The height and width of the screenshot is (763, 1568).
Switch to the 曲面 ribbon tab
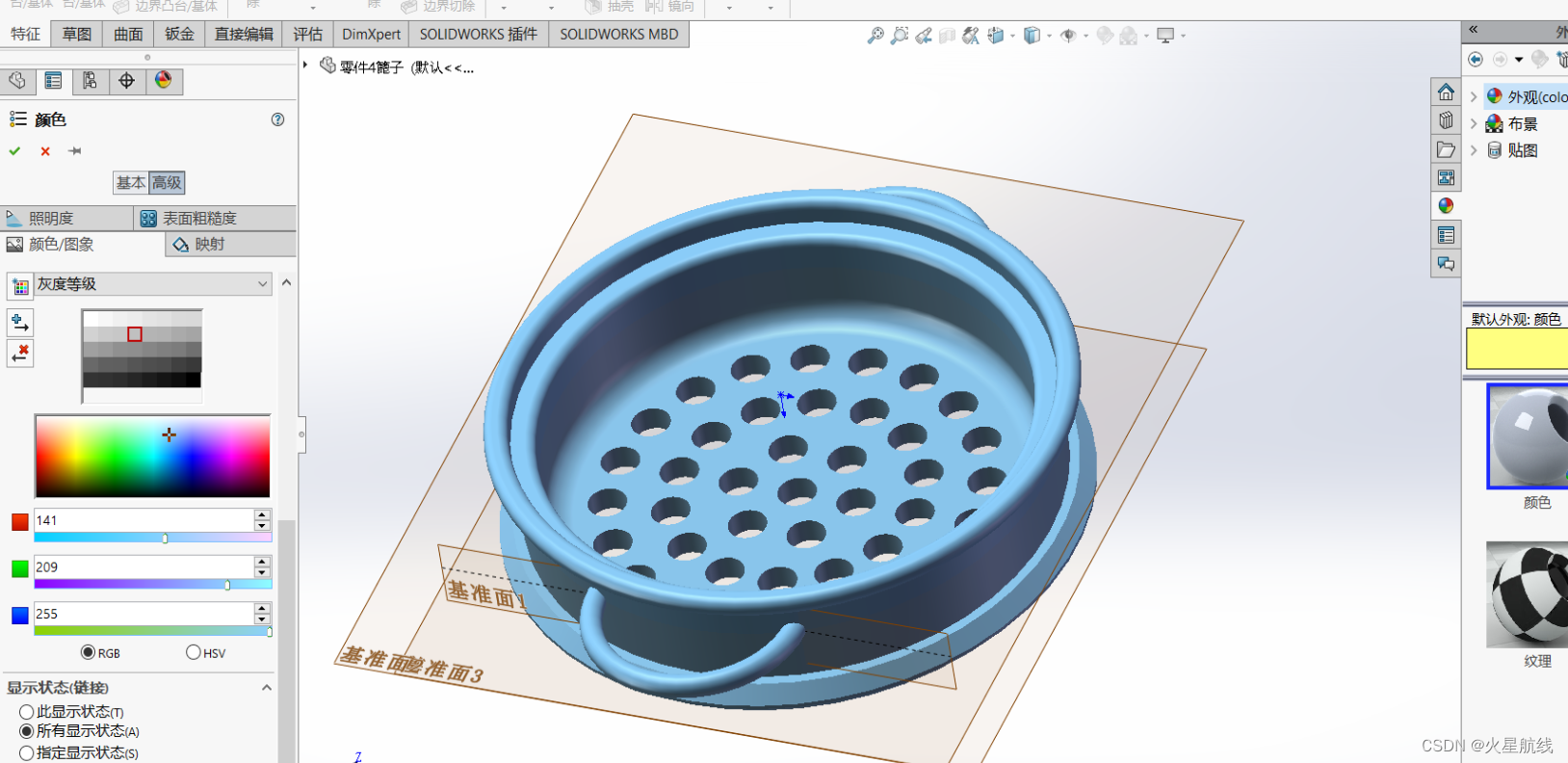coord(128,35)
